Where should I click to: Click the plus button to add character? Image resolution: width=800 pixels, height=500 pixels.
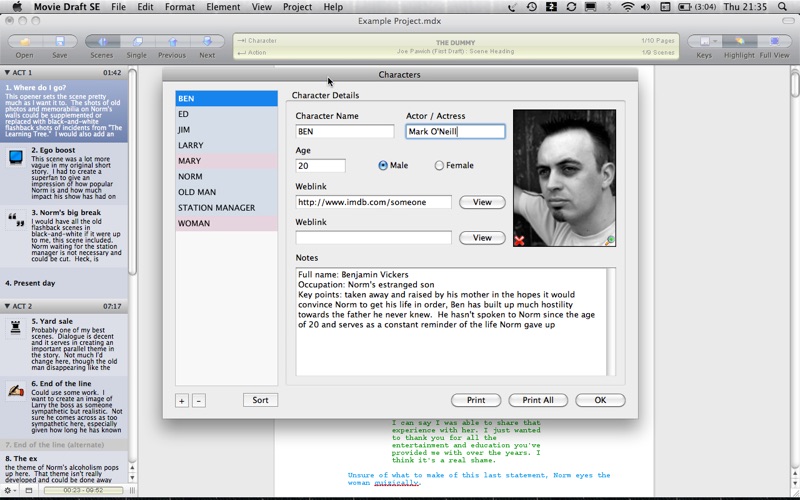(182, 400)
